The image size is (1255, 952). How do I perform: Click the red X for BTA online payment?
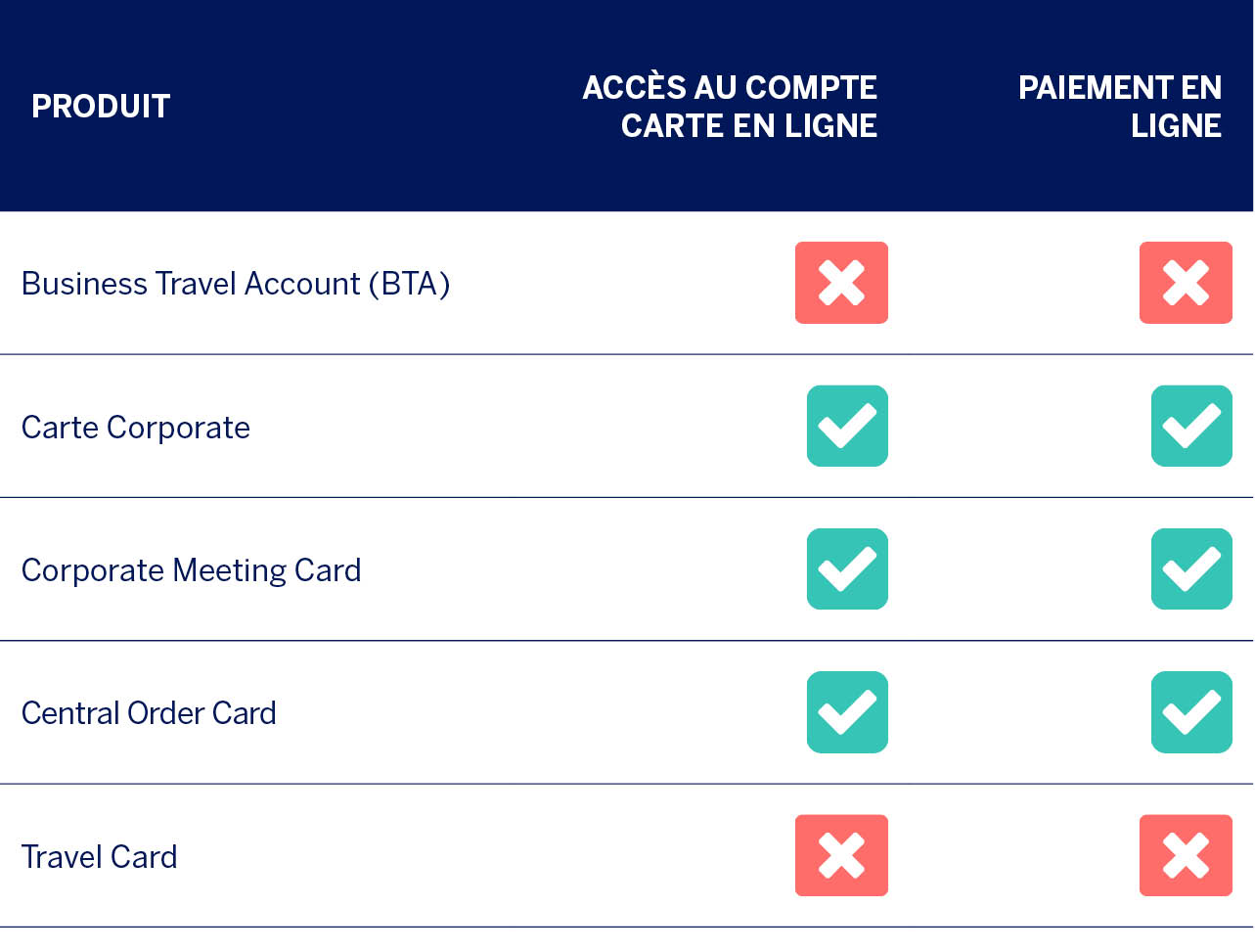1186,283
